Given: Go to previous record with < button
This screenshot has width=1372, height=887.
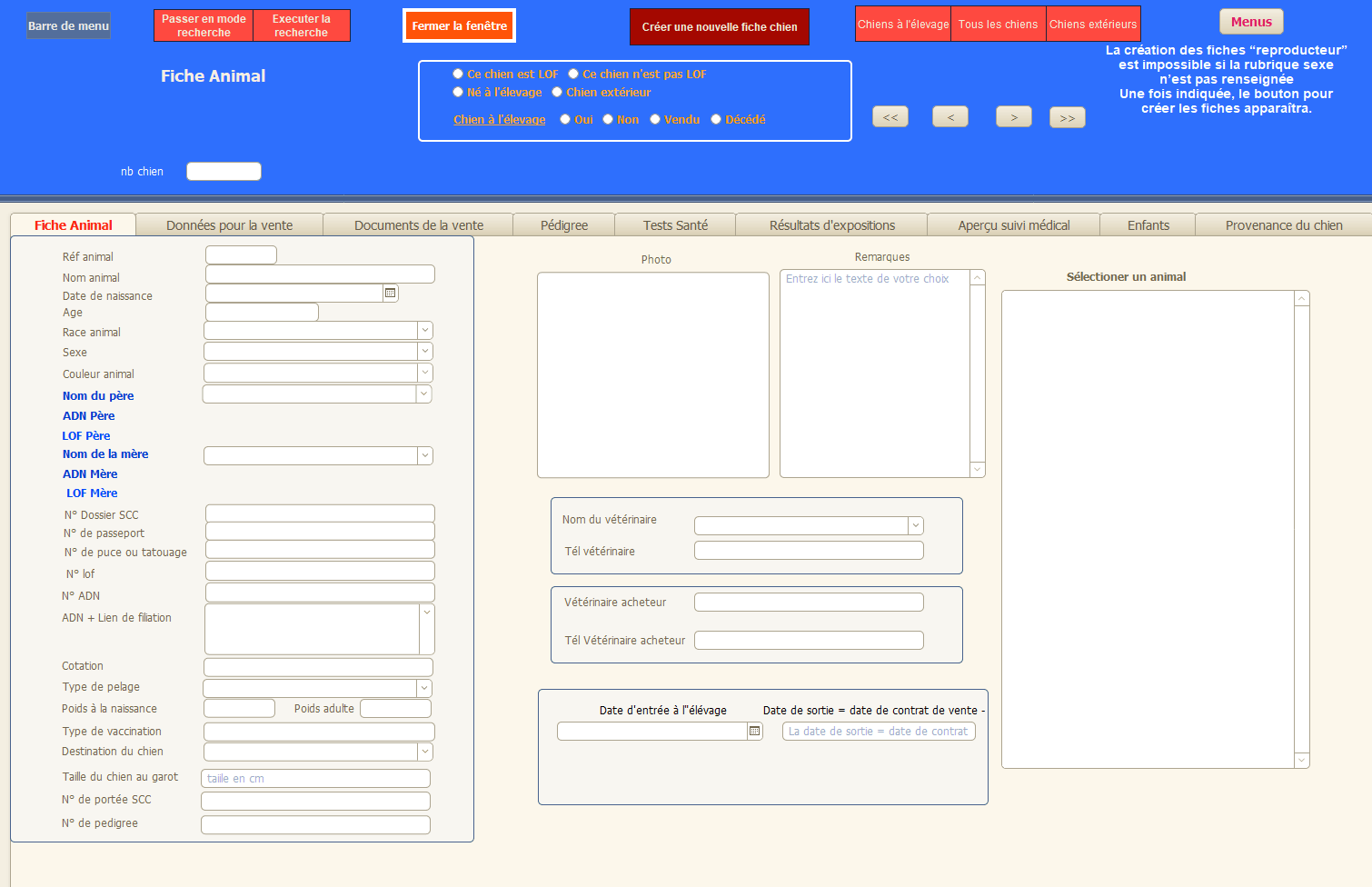Looking at the screenshot, I should coord(949,117).
